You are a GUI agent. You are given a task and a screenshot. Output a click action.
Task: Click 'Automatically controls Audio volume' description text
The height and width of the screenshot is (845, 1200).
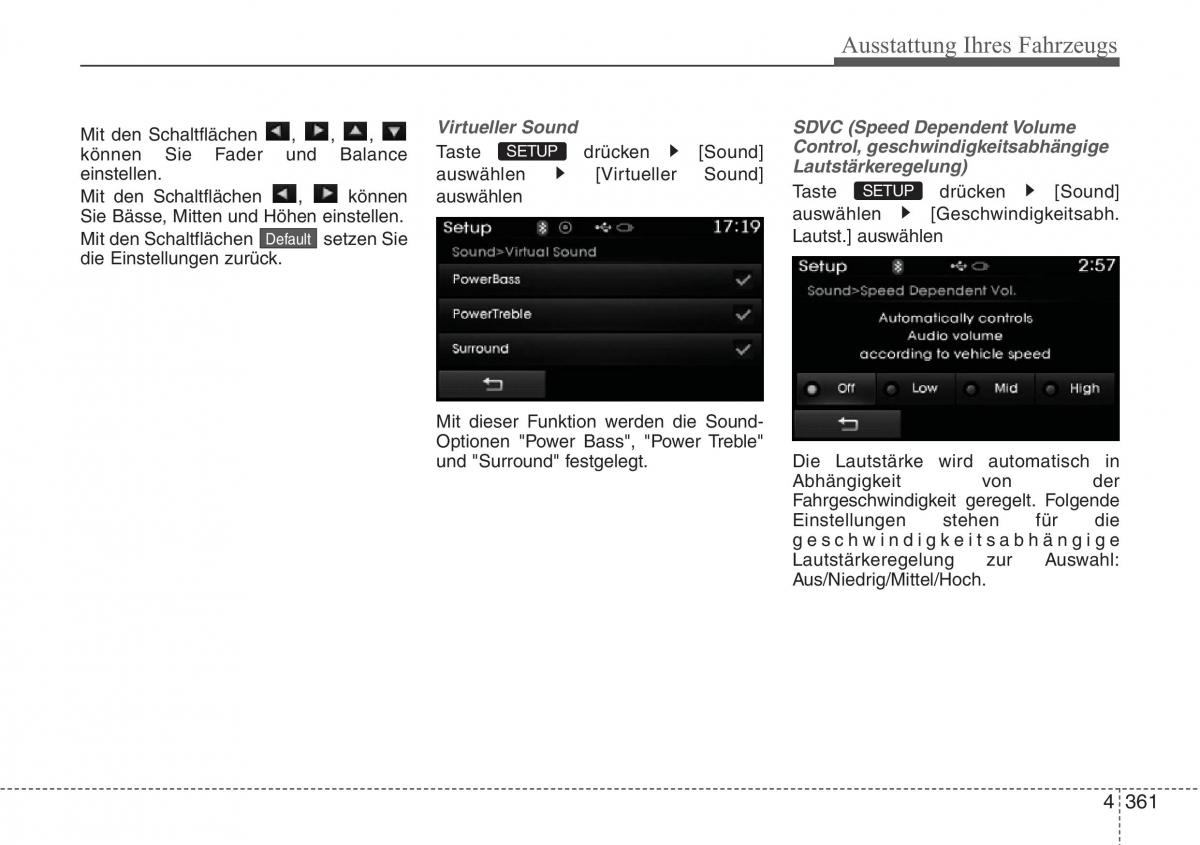click(955, 327)
